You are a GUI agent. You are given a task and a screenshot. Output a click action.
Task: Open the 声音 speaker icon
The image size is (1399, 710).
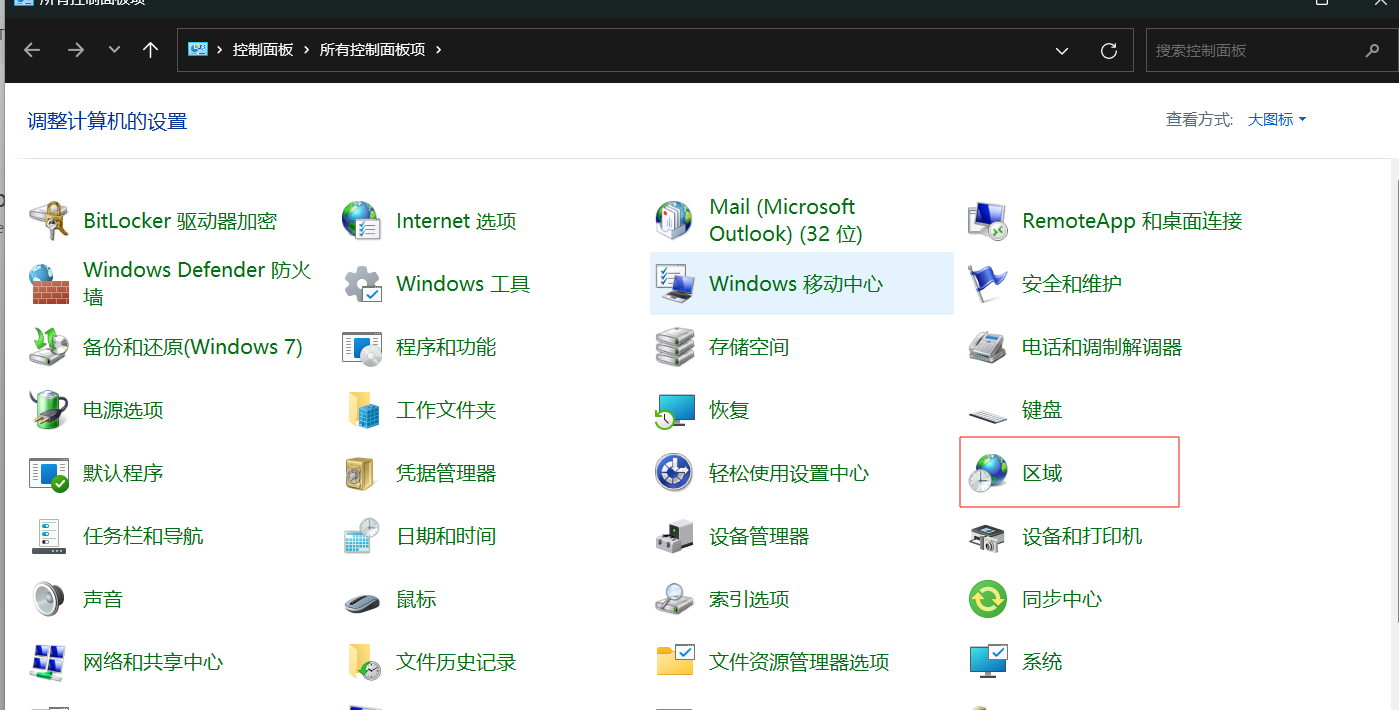[x=48, y=599]
